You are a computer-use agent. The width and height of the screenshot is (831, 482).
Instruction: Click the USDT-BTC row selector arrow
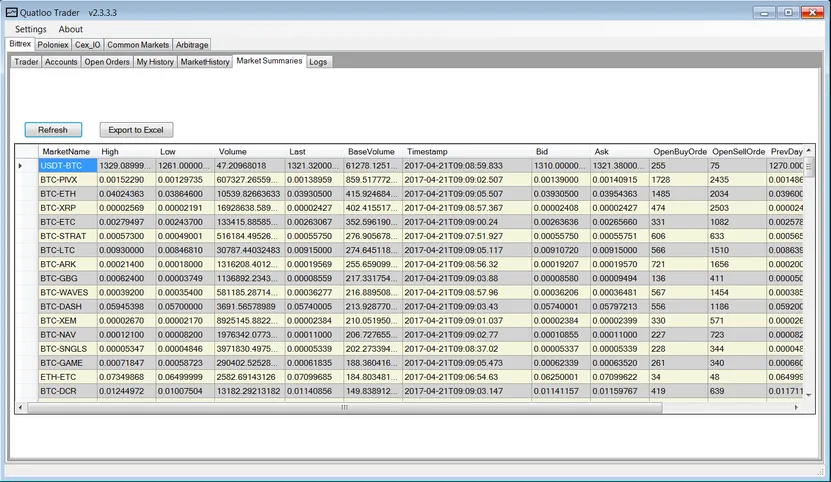(x=21, y=166)
